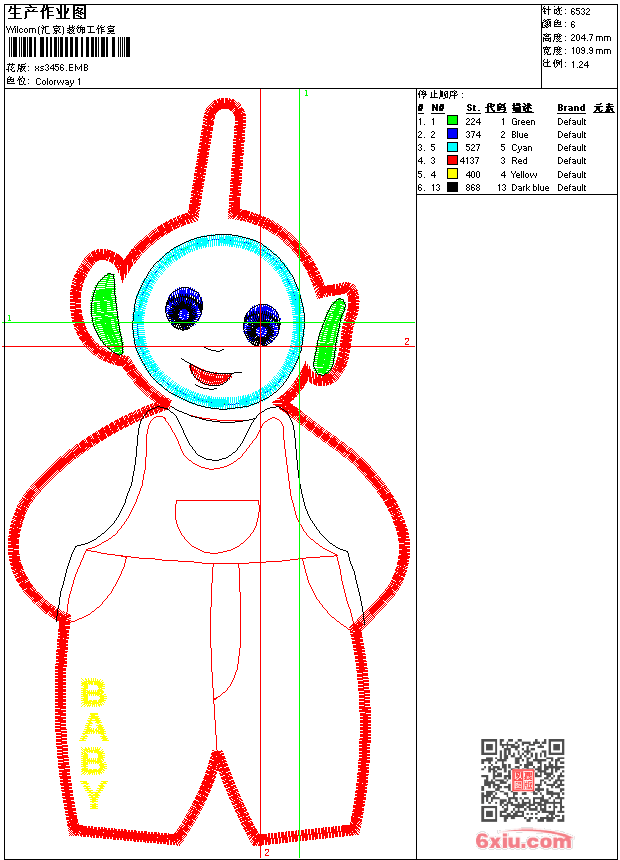620x860 pixels.
Task: Click stitch count '868' in Dark blue row
Action: point(473,188)
